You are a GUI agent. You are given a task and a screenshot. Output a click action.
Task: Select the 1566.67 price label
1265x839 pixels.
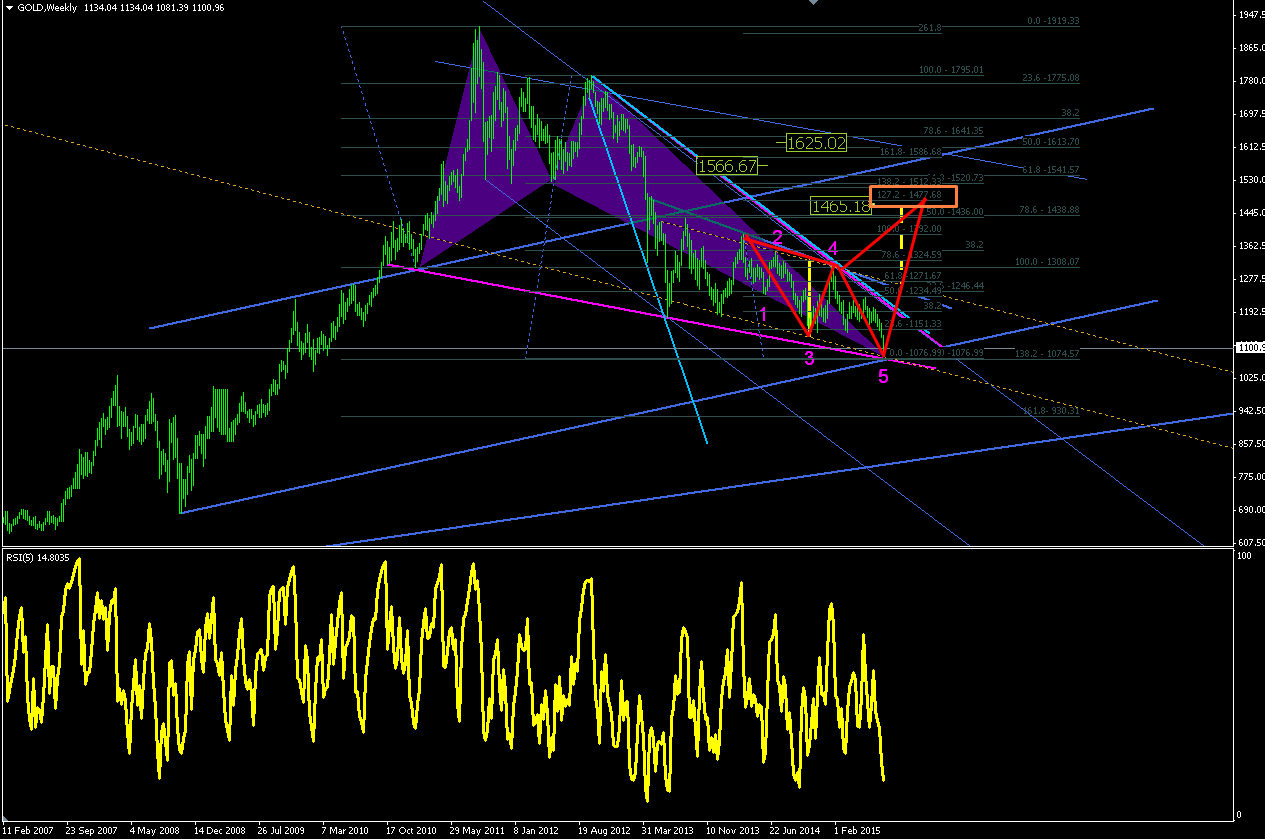coord(728,165)
